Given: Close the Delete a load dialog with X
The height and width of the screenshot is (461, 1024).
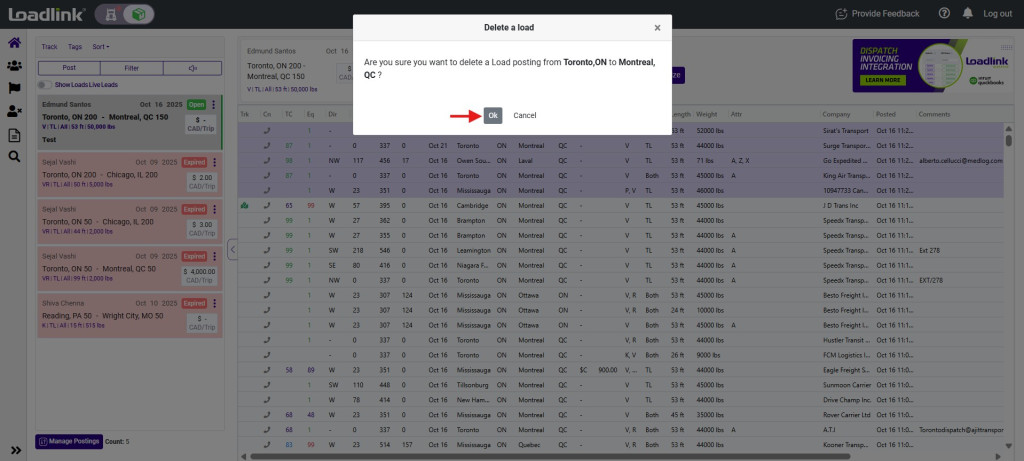Looking at the screenshot, I should (657, 28).
